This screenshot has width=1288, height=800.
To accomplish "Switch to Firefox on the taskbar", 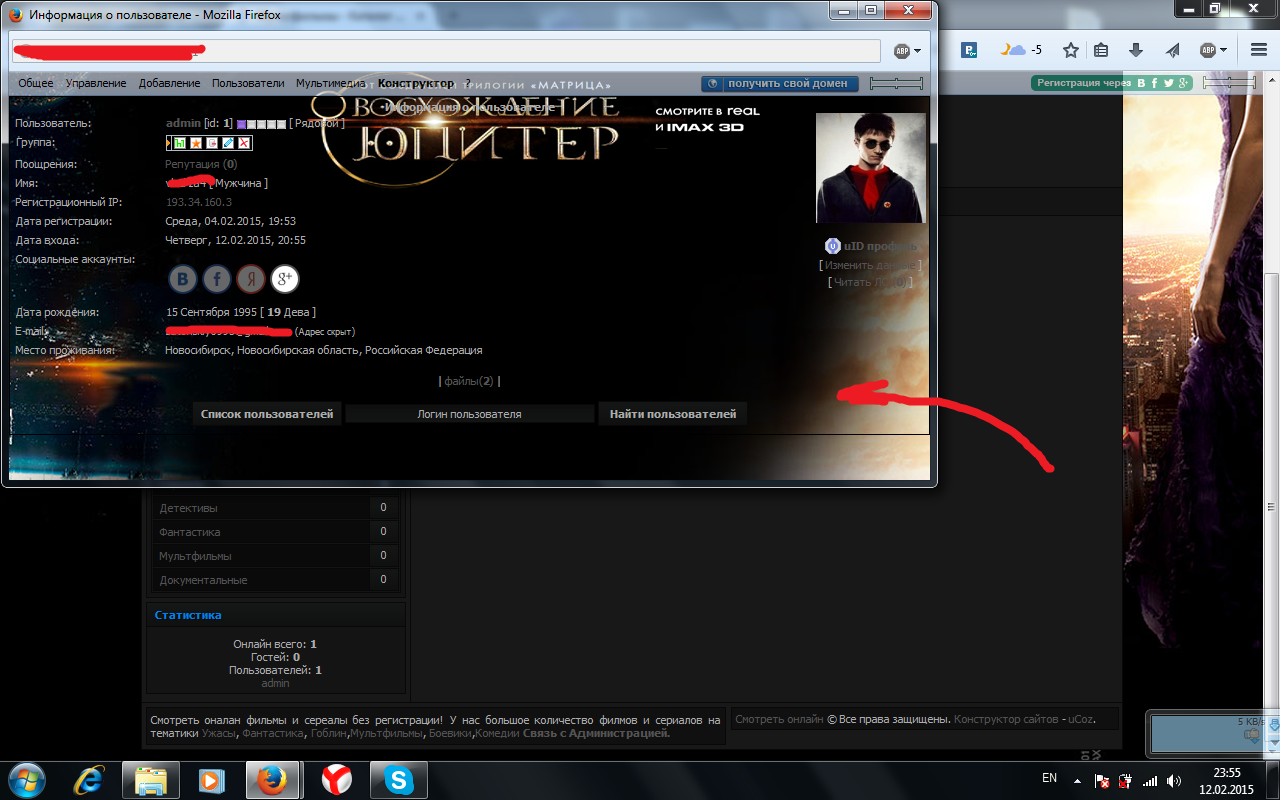I will pyautogui.click(x=272, y=779).
